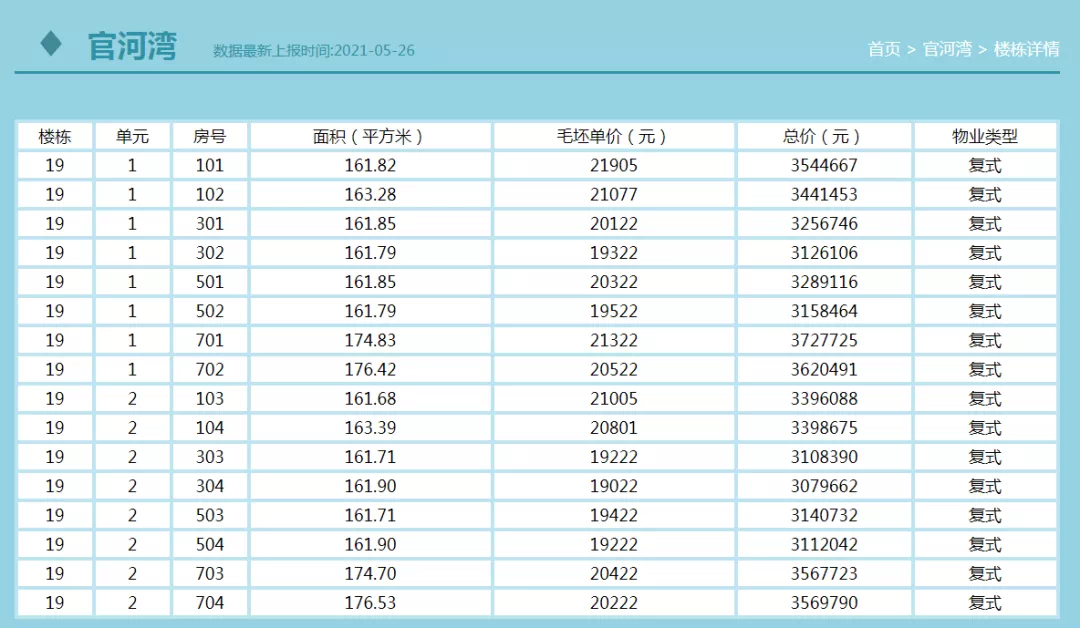Click unit price 21905
Image resolution: width=1080 pixels, height=628 pixels.
(x=614, y=165)
